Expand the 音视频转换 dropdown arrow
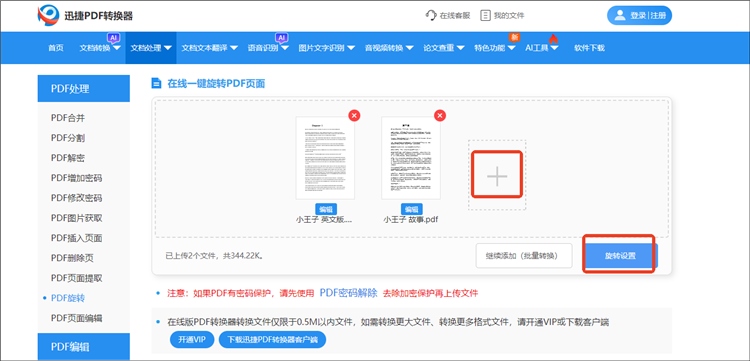The image size is (750, 361). tap(410, 48)
